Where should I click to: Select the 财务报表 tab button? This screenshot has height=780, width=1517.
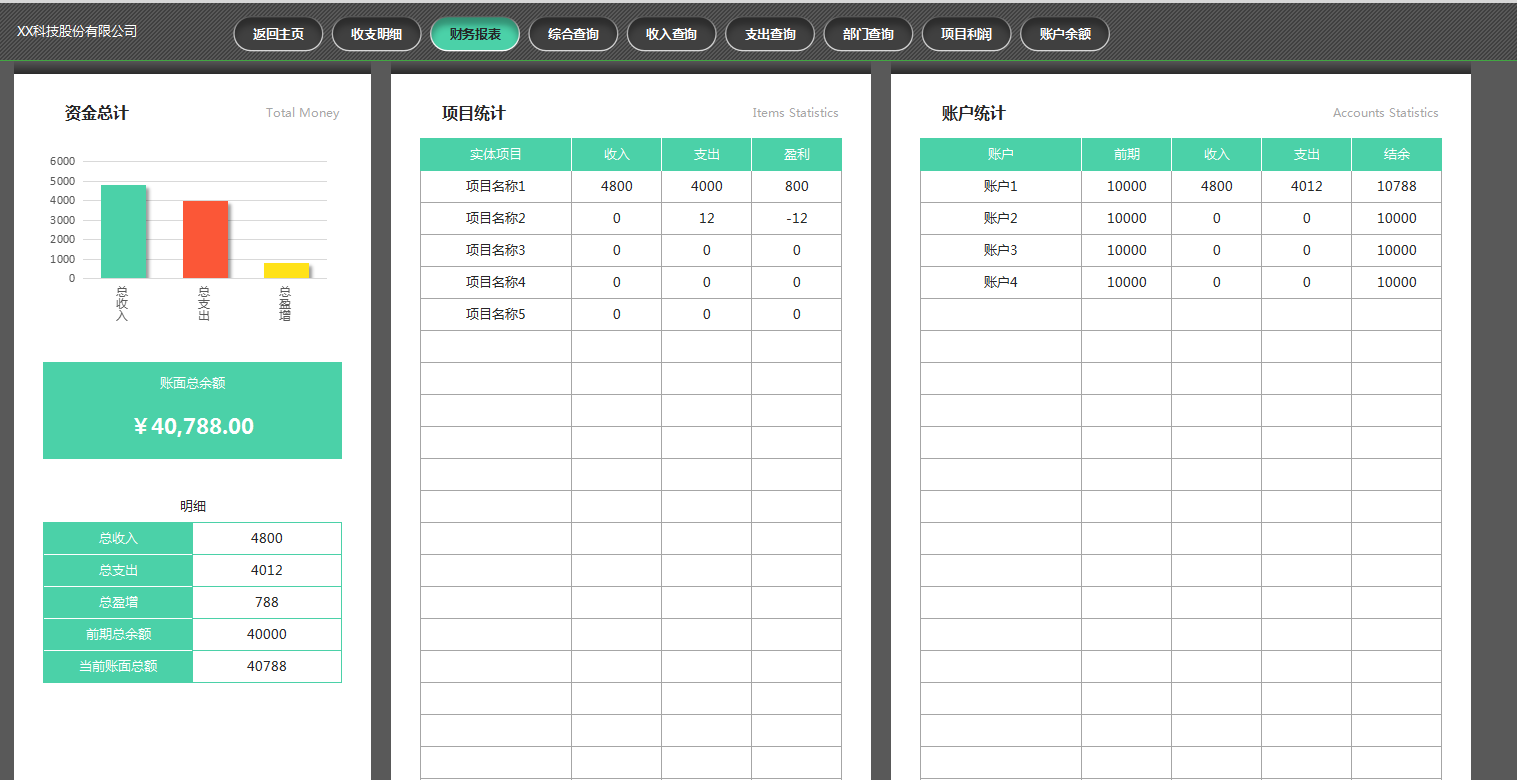(475, 34)
